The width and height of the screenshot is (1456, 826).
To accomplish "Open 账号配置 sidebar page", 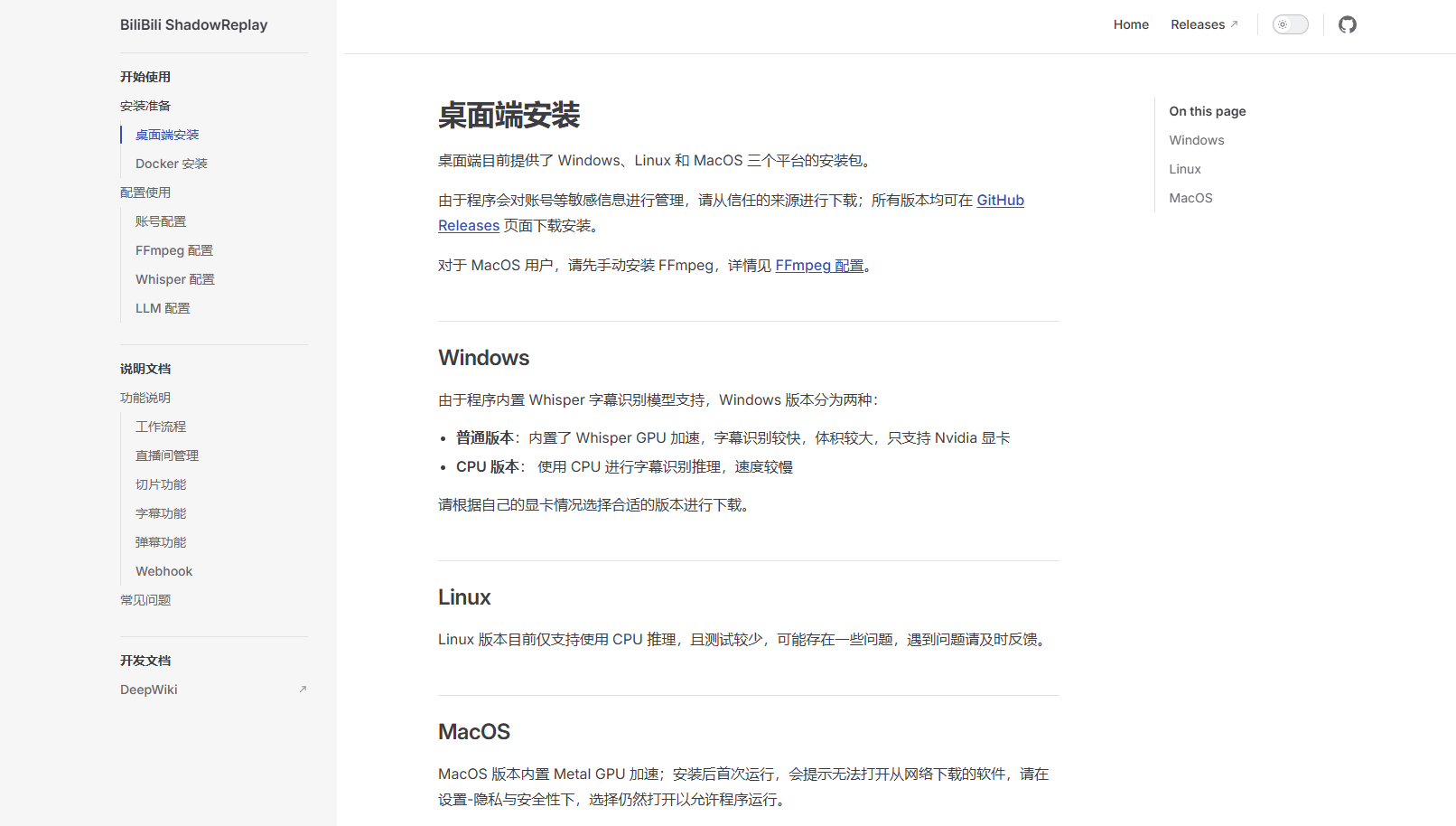I will (x=161, y=221).
